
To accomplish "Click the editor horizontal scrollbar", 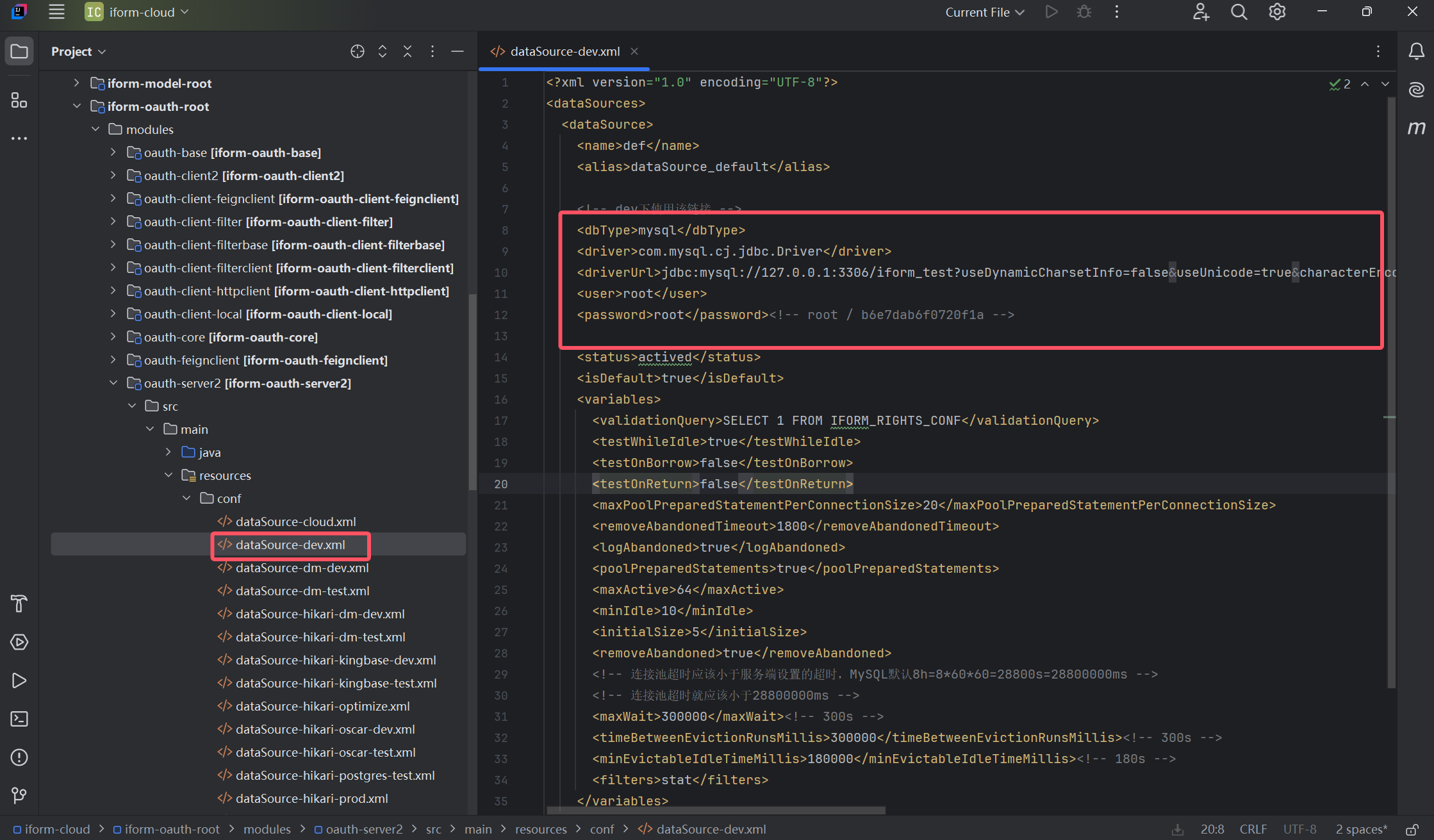I will 716,810.
